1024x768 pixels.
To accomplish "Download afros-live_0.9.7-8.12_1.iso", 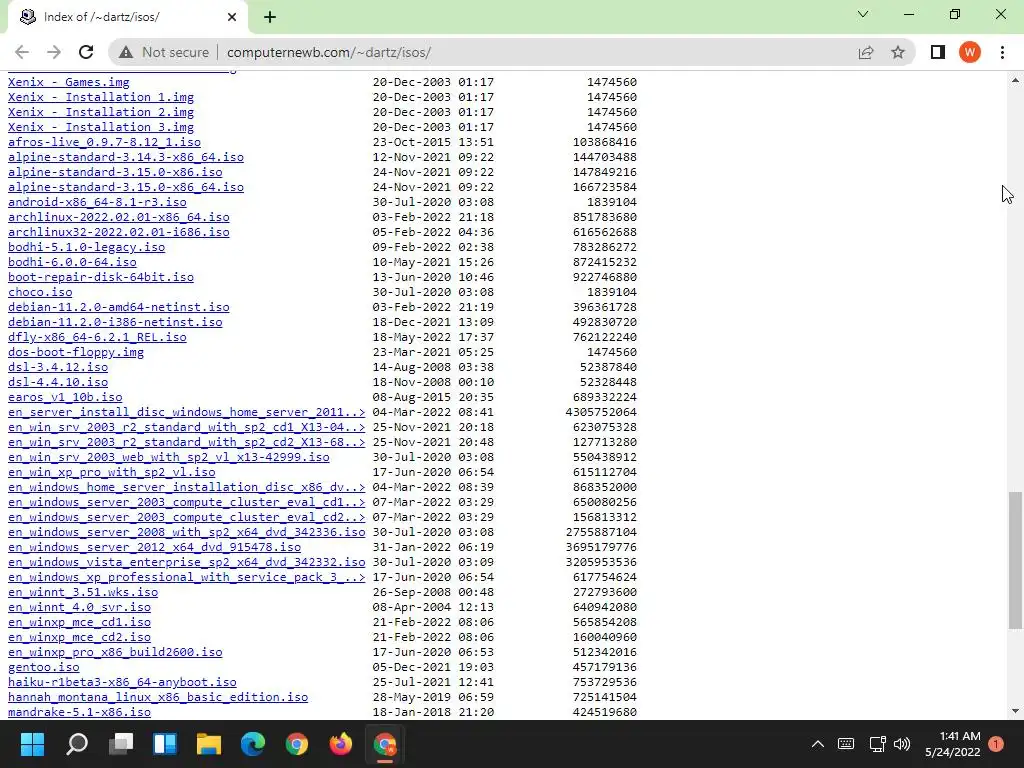I will [x=104, y=142].
